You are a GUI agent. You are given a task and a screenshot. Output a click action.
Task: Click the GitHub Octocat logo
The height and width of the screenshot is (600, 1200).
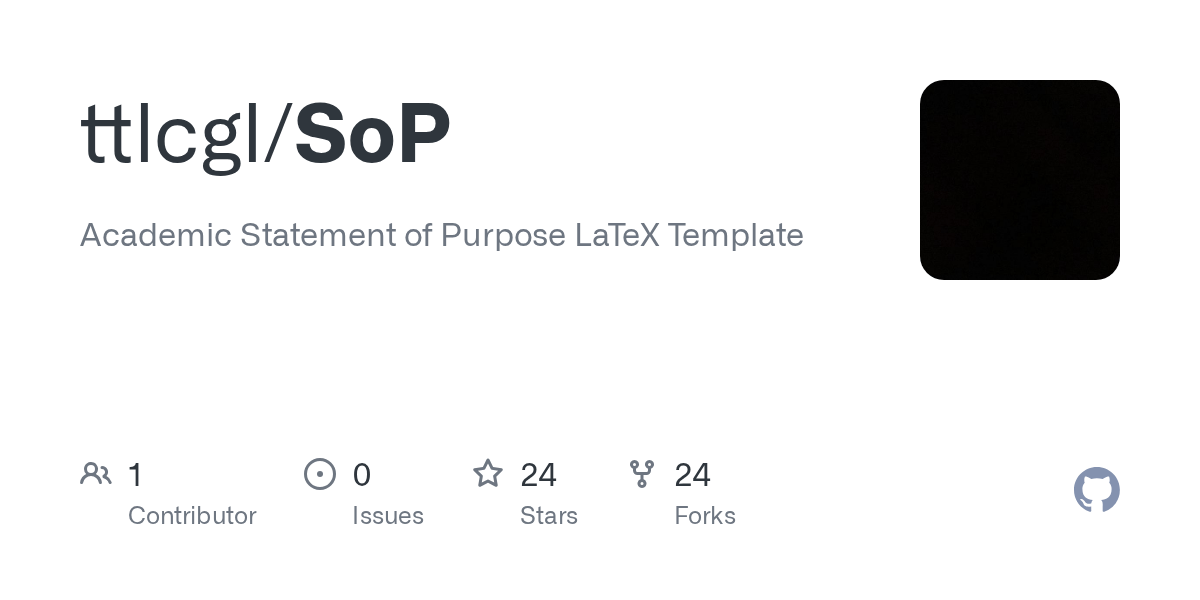pos(1097,490)
